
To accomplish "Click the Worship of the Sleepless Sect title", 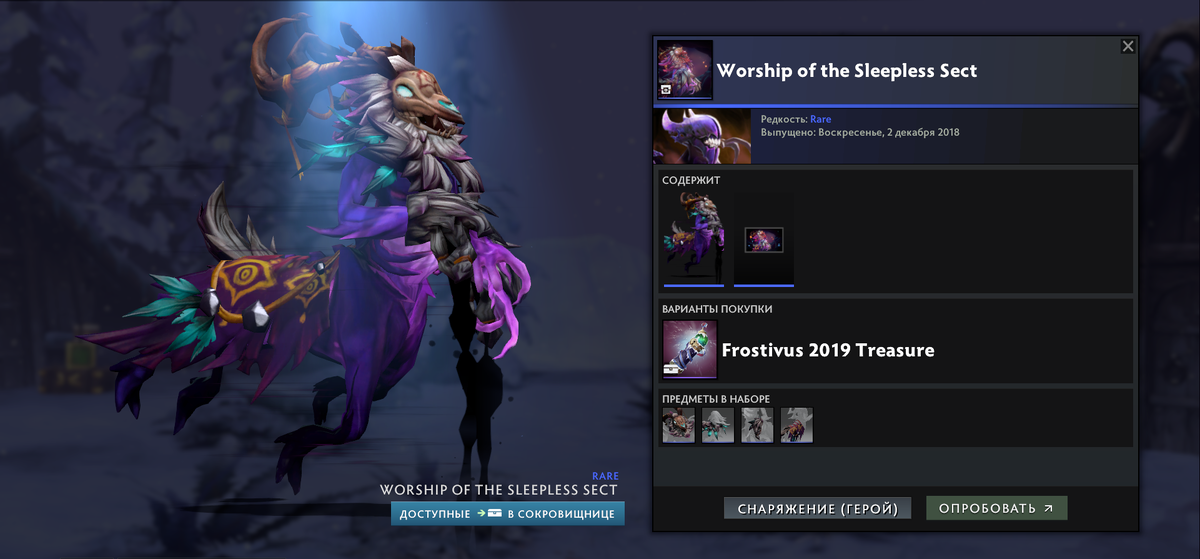I will click(x=846, y=71).
